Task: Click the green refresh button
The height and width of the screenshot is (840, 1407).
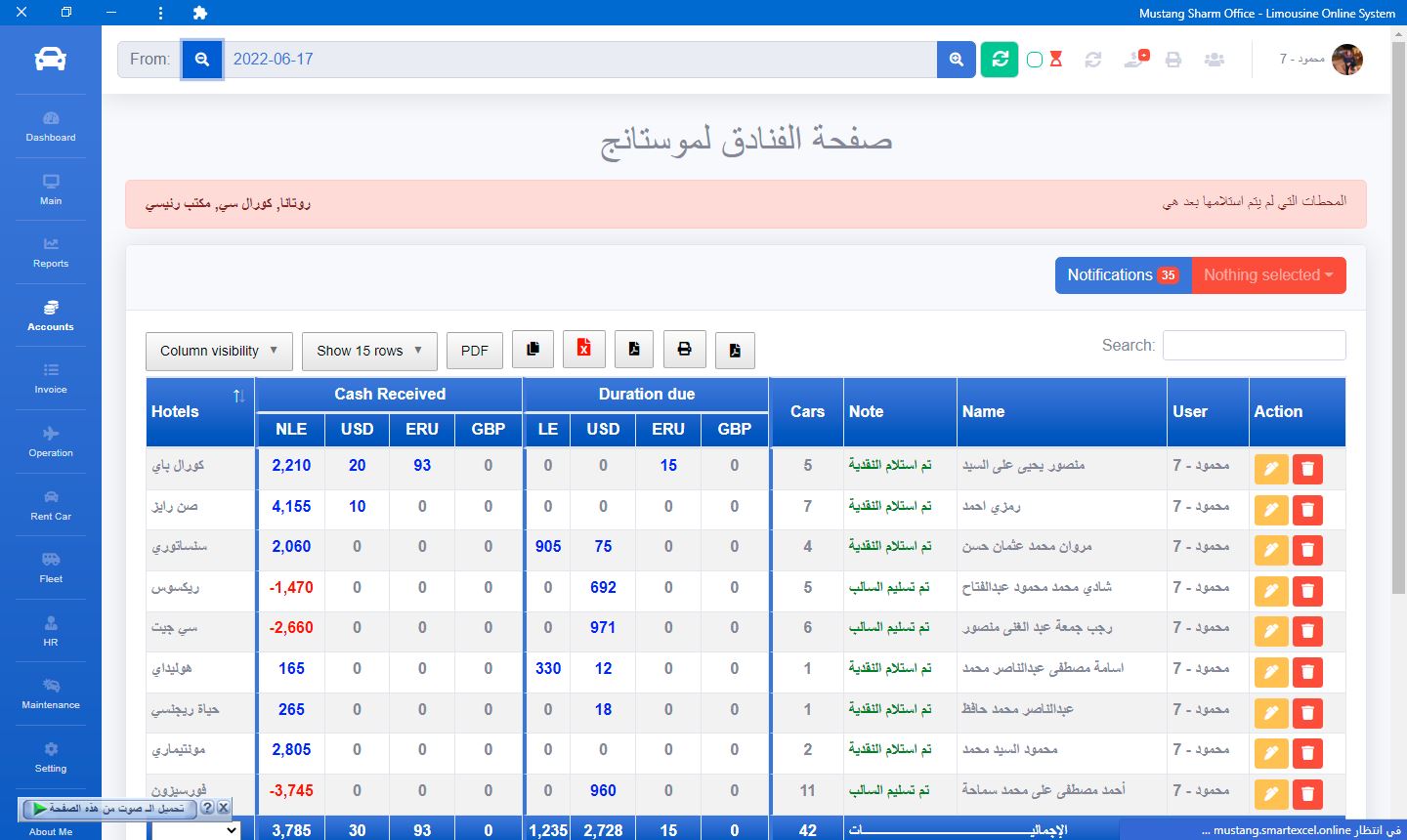Action: tap(1000, 60)
